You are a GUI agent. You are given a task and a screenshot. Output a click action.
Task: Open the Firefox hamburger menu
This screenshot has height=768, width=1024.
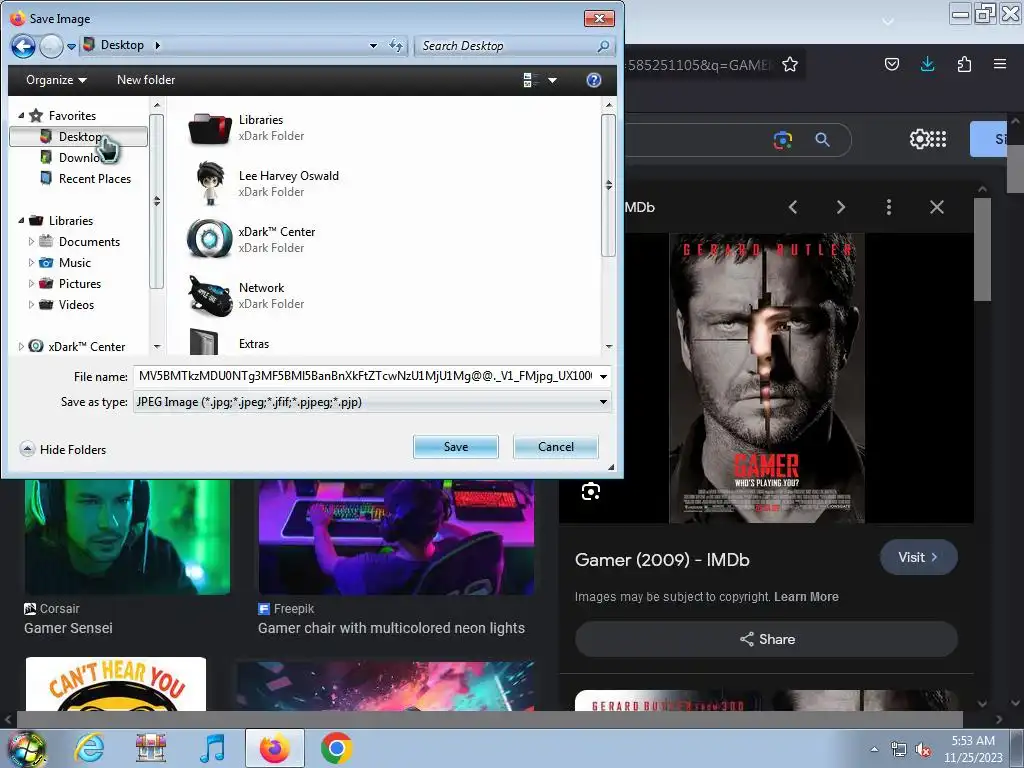tap(1000, 64)
